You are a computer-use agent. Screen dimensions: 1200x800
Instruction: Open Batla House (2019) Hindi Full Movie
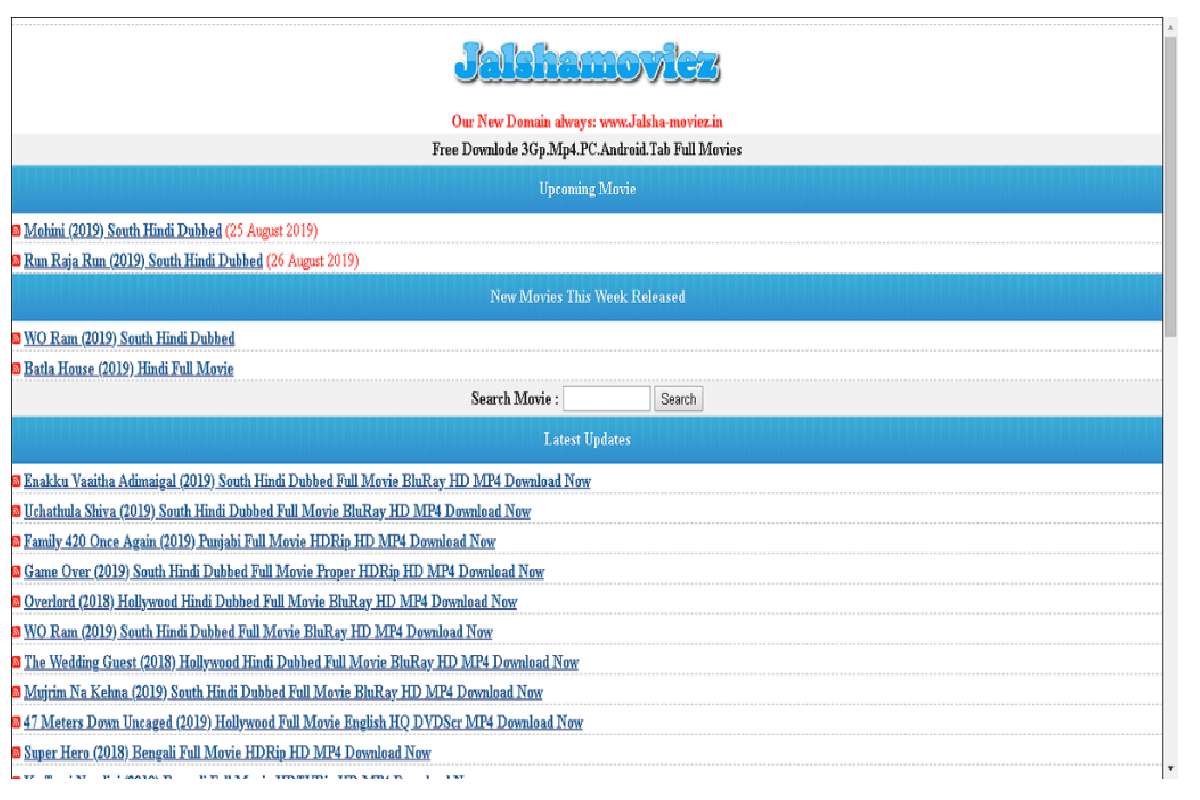tap(129, 369)
